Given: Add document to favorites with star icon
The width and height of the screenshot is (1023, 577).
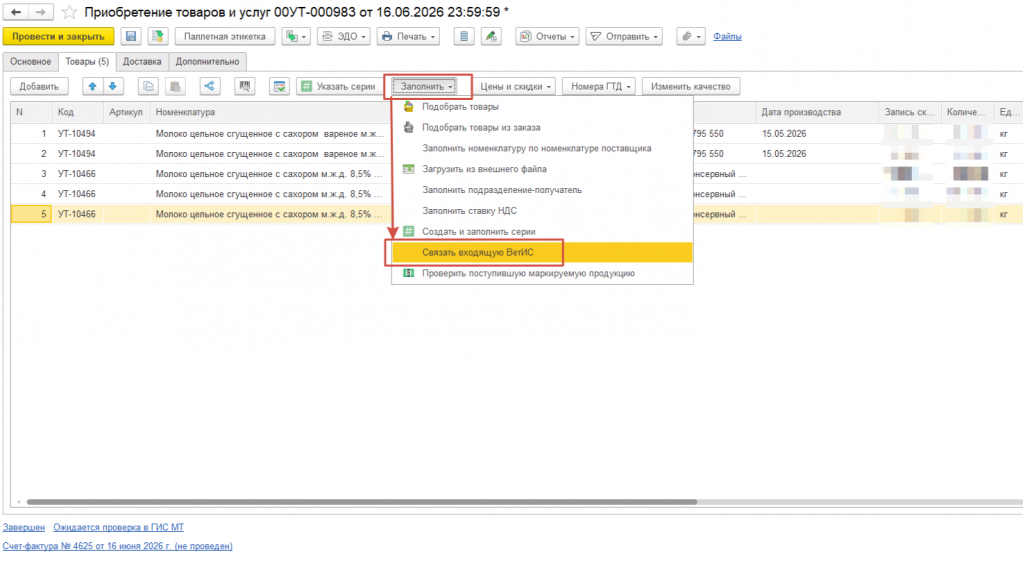Looking at the screenshot, I should [x=69, y=12].
